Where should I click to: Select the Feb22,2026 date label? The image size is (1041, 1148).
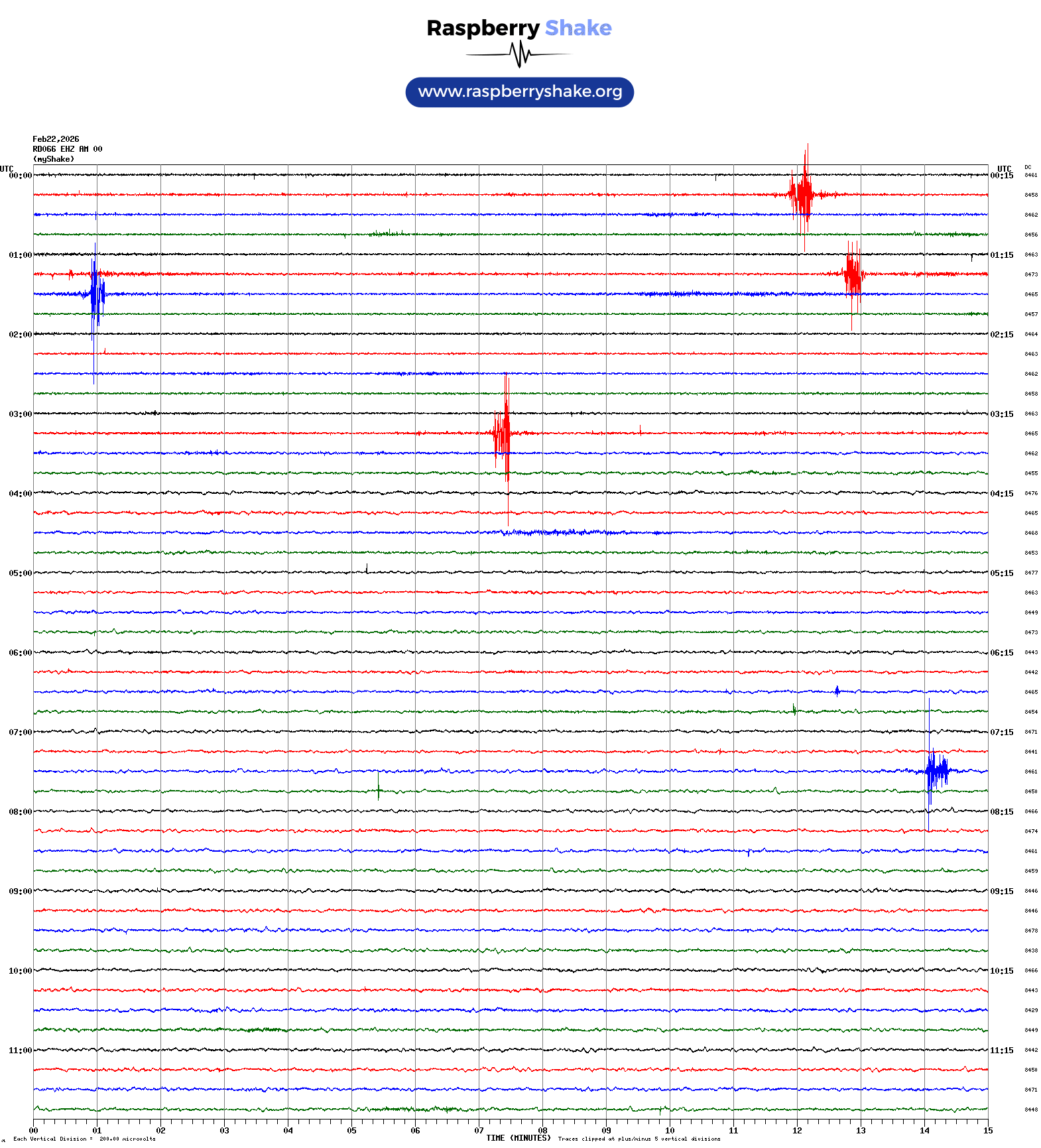56,139
